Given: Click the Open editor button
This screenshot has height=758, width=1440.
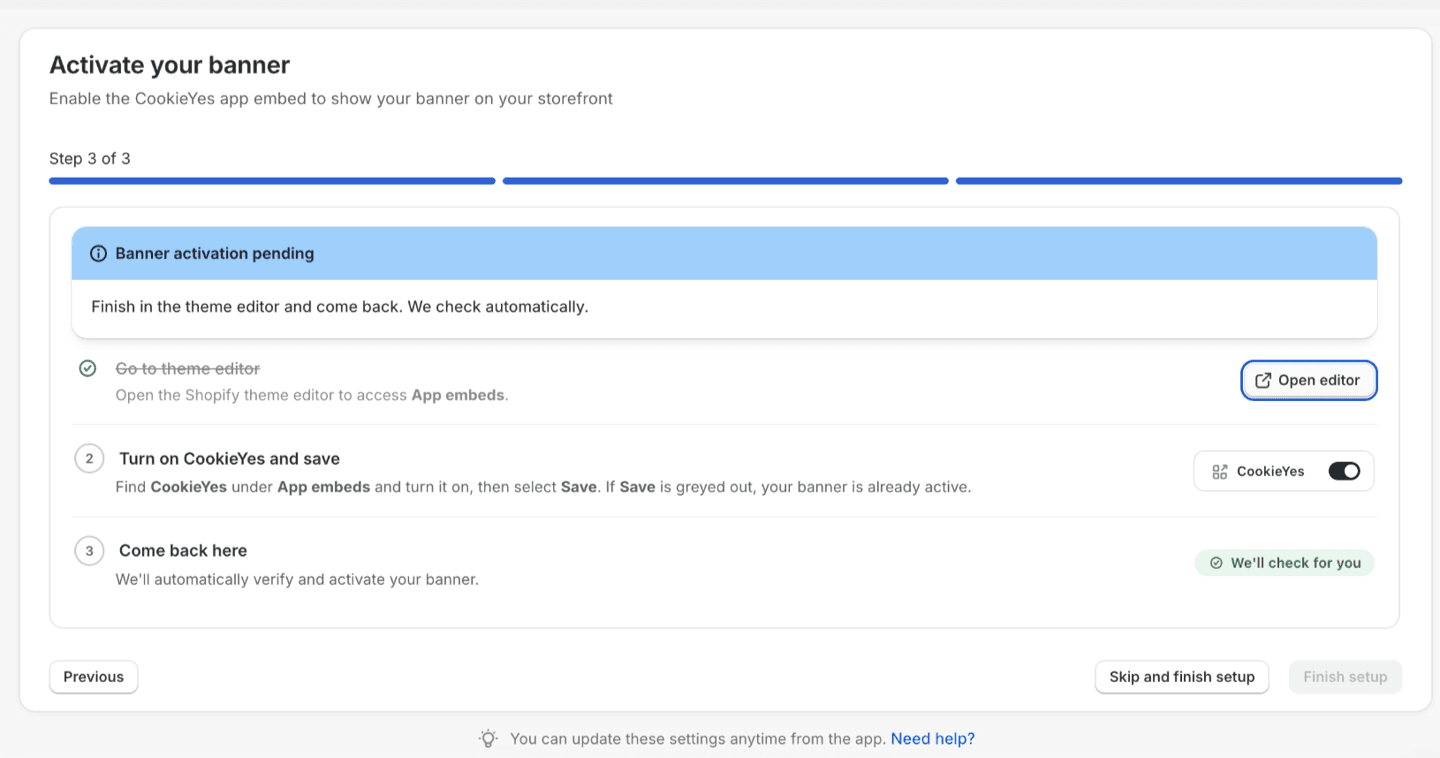Looking at the screenshot, I should coord(1309,380).
